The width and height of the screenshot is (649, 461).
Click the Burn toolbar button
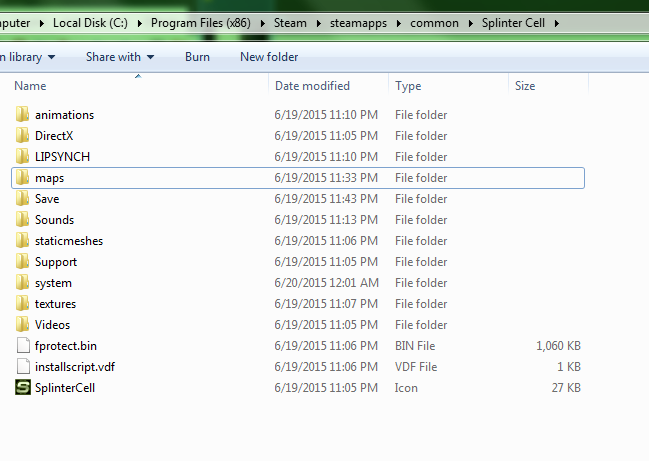coord(197,57)
